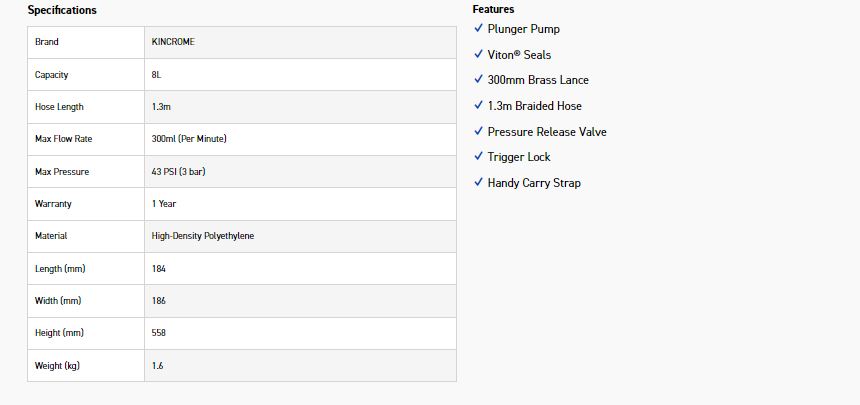Click the Width (mm) value 186
This screenshot has width=860, height=405.
159,301
